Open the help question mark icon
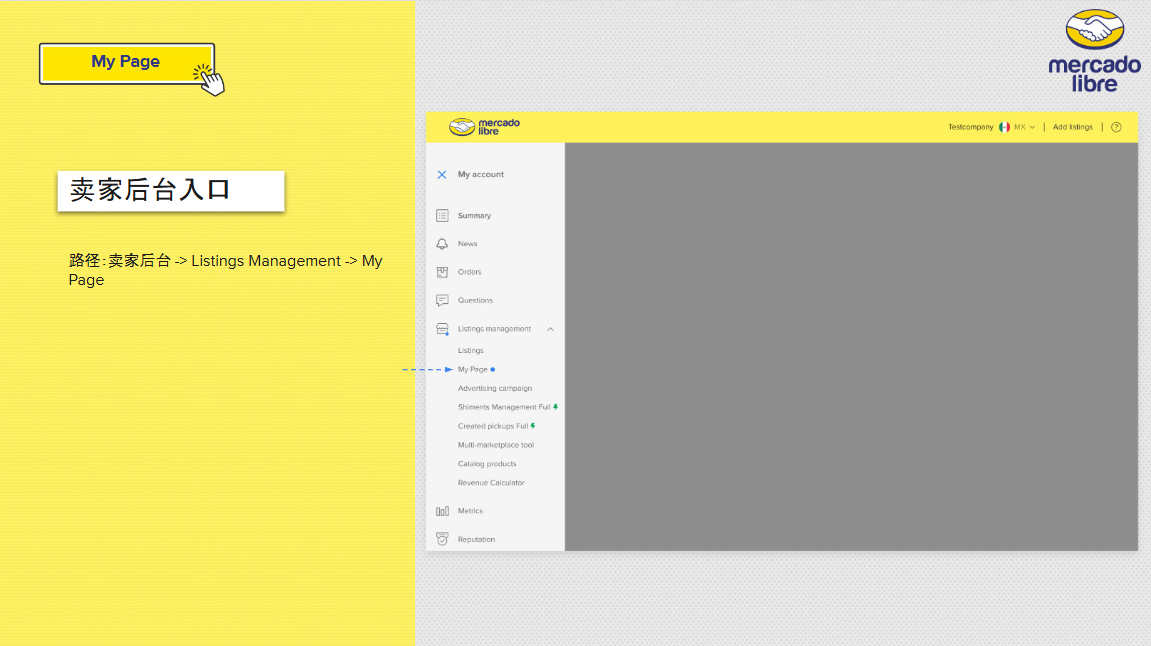The width and height of the screenshot is (1151, 646). tap(1116, 127)
